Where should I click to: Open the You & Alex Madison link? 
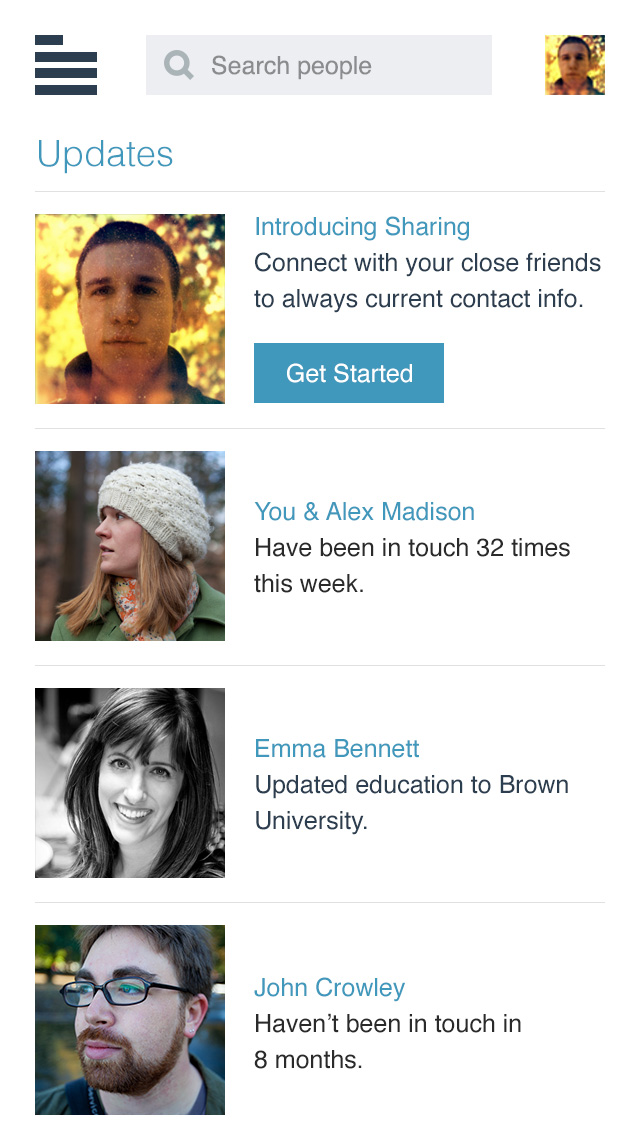click(x=364, y=512)
